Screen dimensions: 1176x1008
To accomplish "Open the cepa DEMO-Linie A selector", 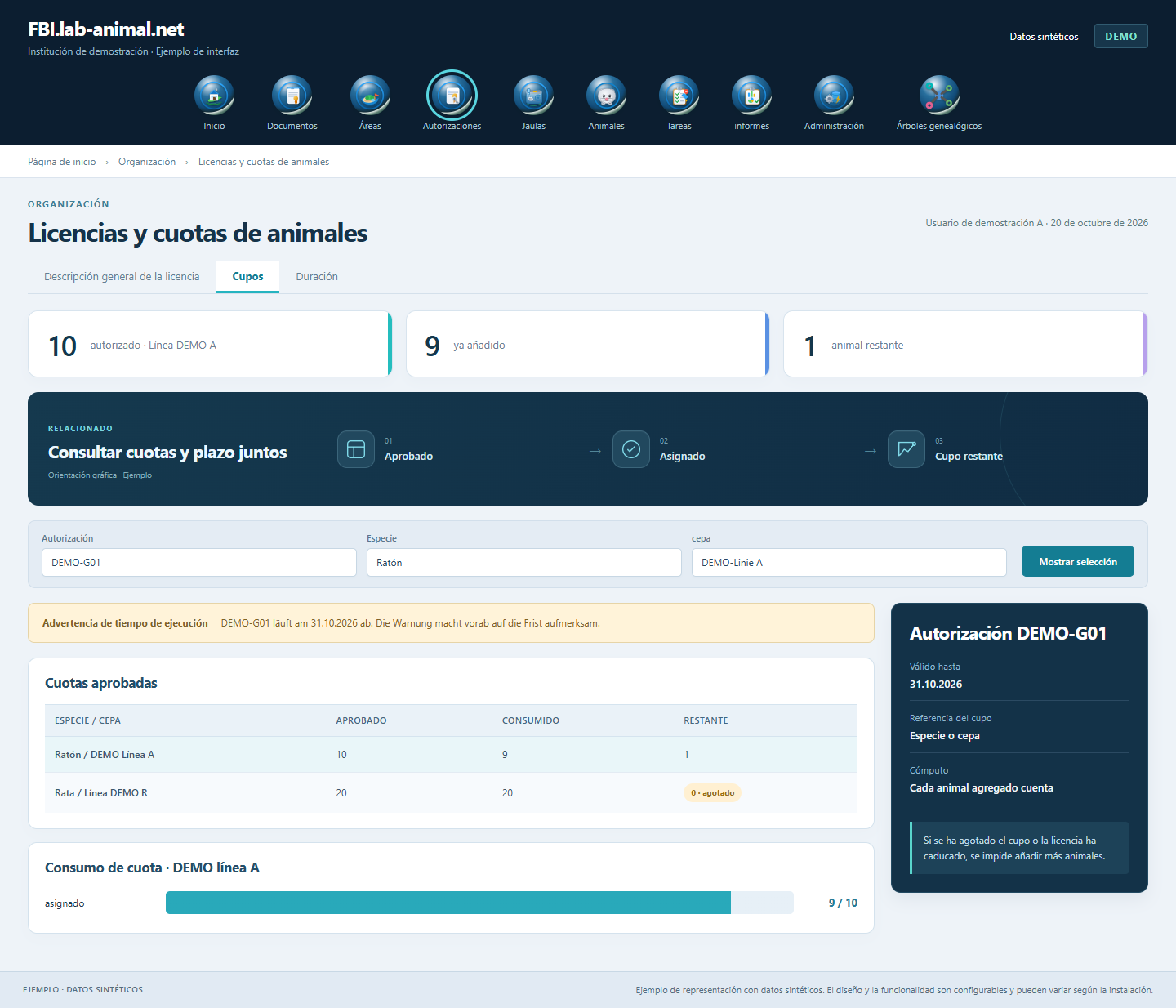I will tap(849, 562).
